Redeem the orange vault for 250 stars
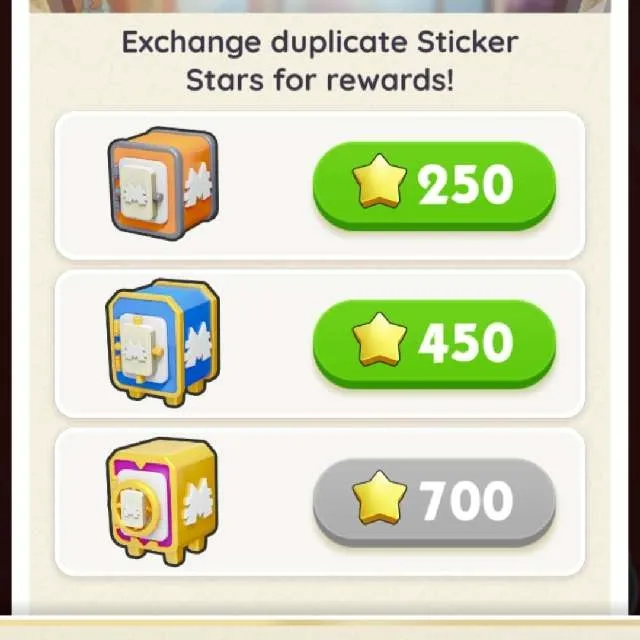Image resolution: width=640 pixels, height=640 pixels. coord(434,186)
